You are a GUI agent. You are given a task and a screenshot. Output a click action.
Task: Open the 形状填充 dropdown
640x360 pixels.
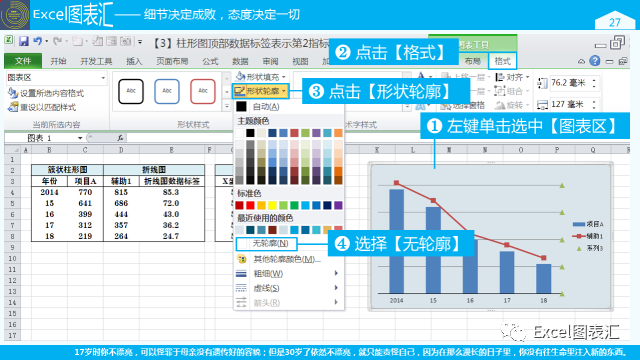click(x=261, y=76)
